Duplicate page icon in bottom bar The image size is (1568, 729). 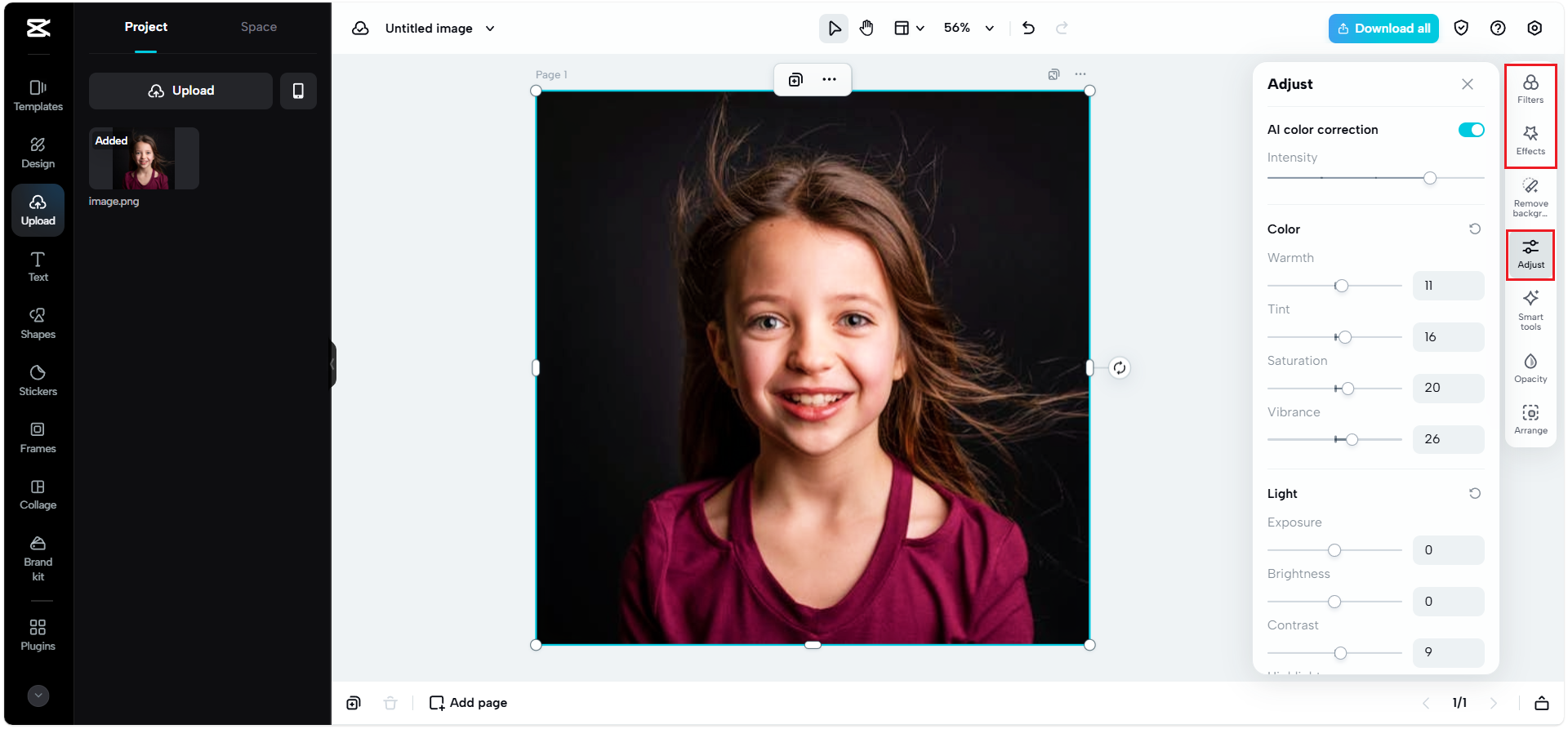point(354,703)
